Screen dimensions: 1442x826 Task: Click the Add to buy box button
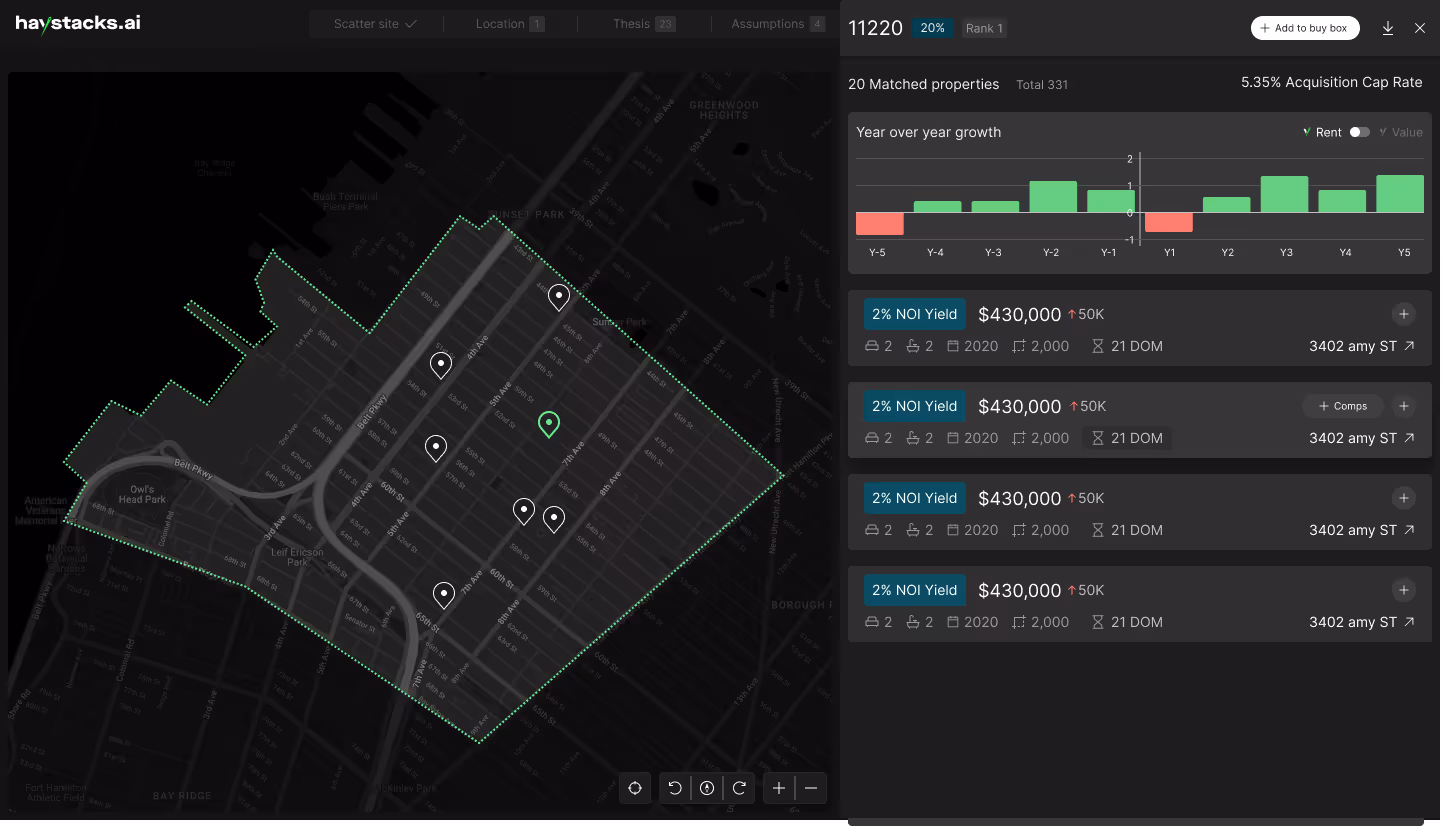pyautogui.click(x=1305, y=28)
